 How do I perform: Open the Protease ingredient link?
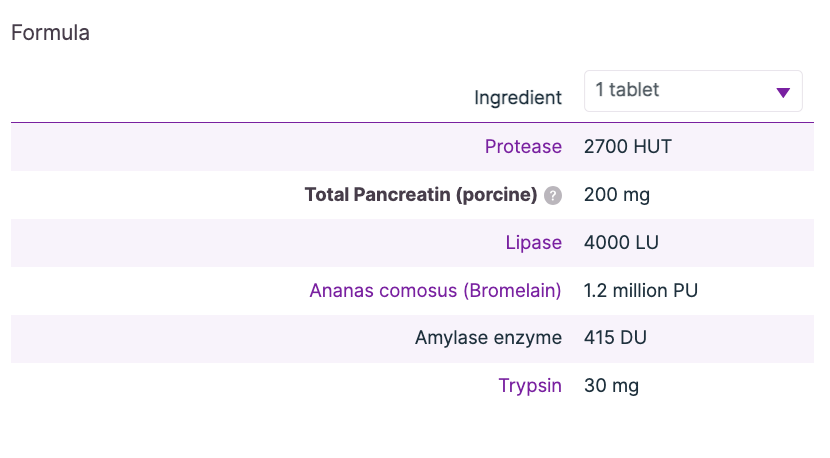pos(523,147)
